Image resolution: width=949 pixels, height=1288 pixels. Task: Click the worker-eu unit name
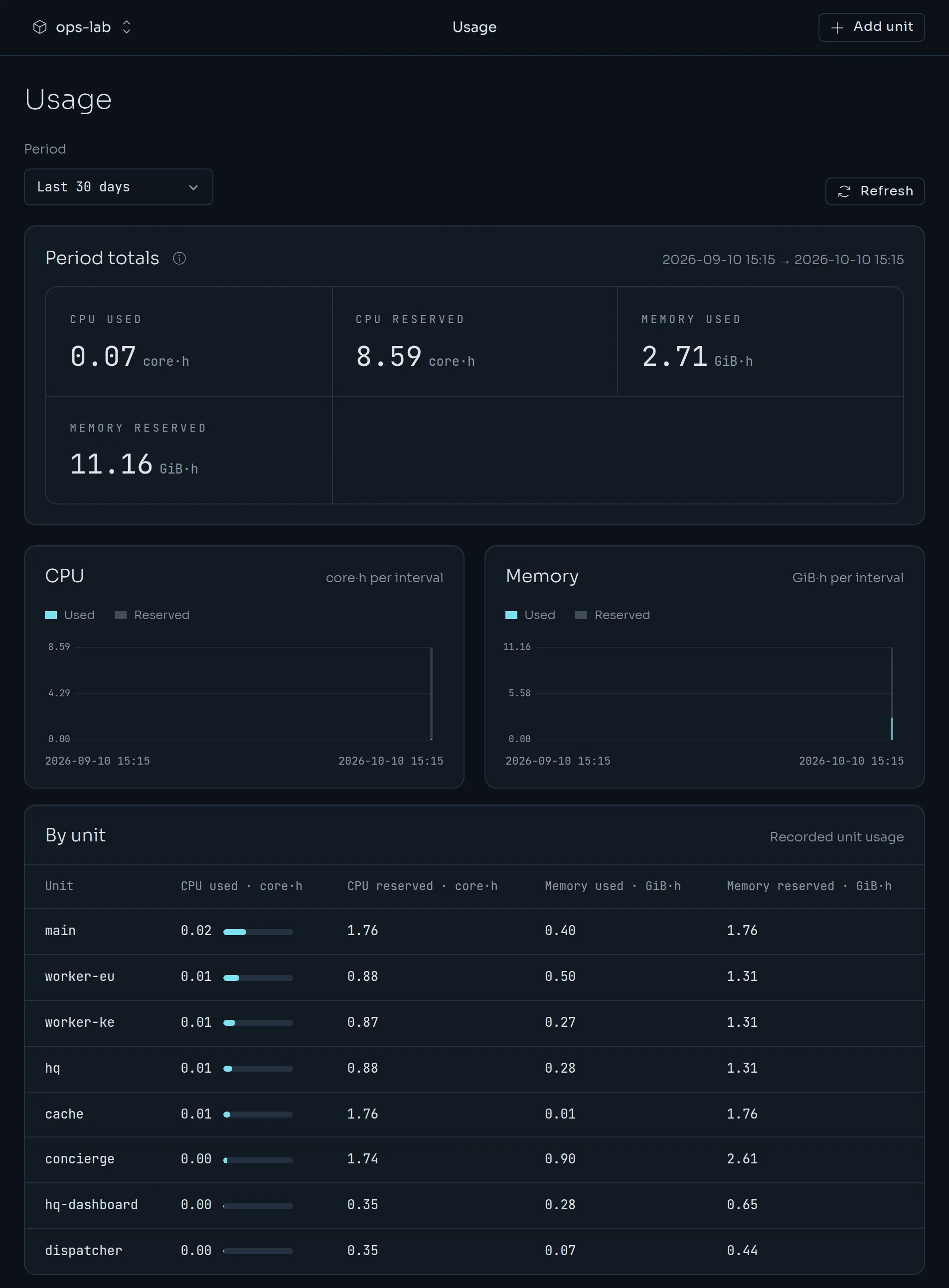[80, 976]
